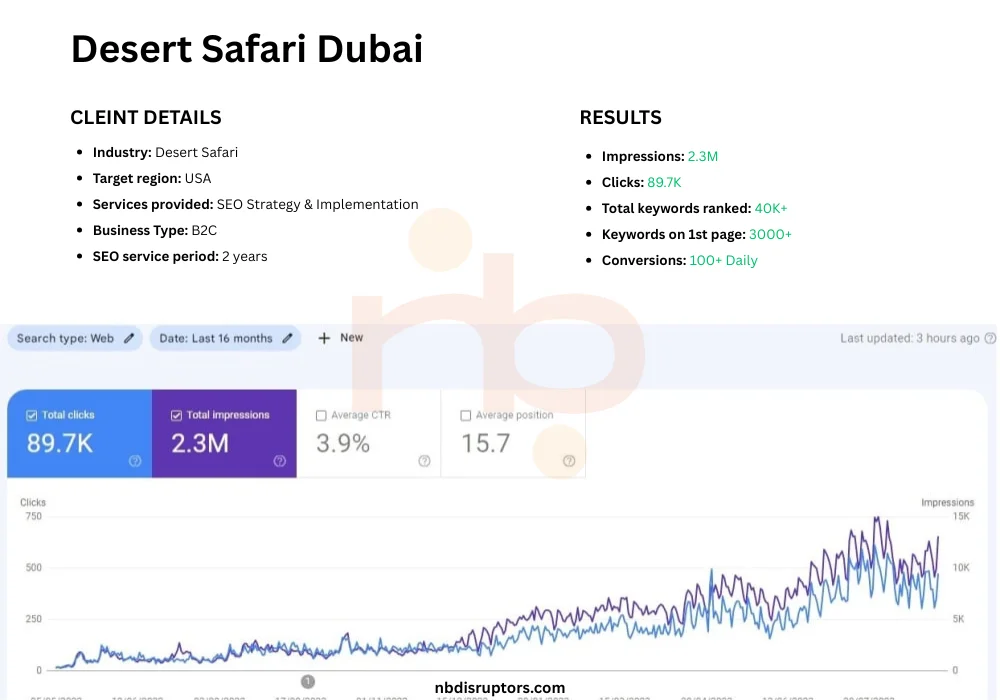The height and width of the screenshot is (700, 1000).
Task: Select the 2.3M total impressions value
Action: point(200,443)
